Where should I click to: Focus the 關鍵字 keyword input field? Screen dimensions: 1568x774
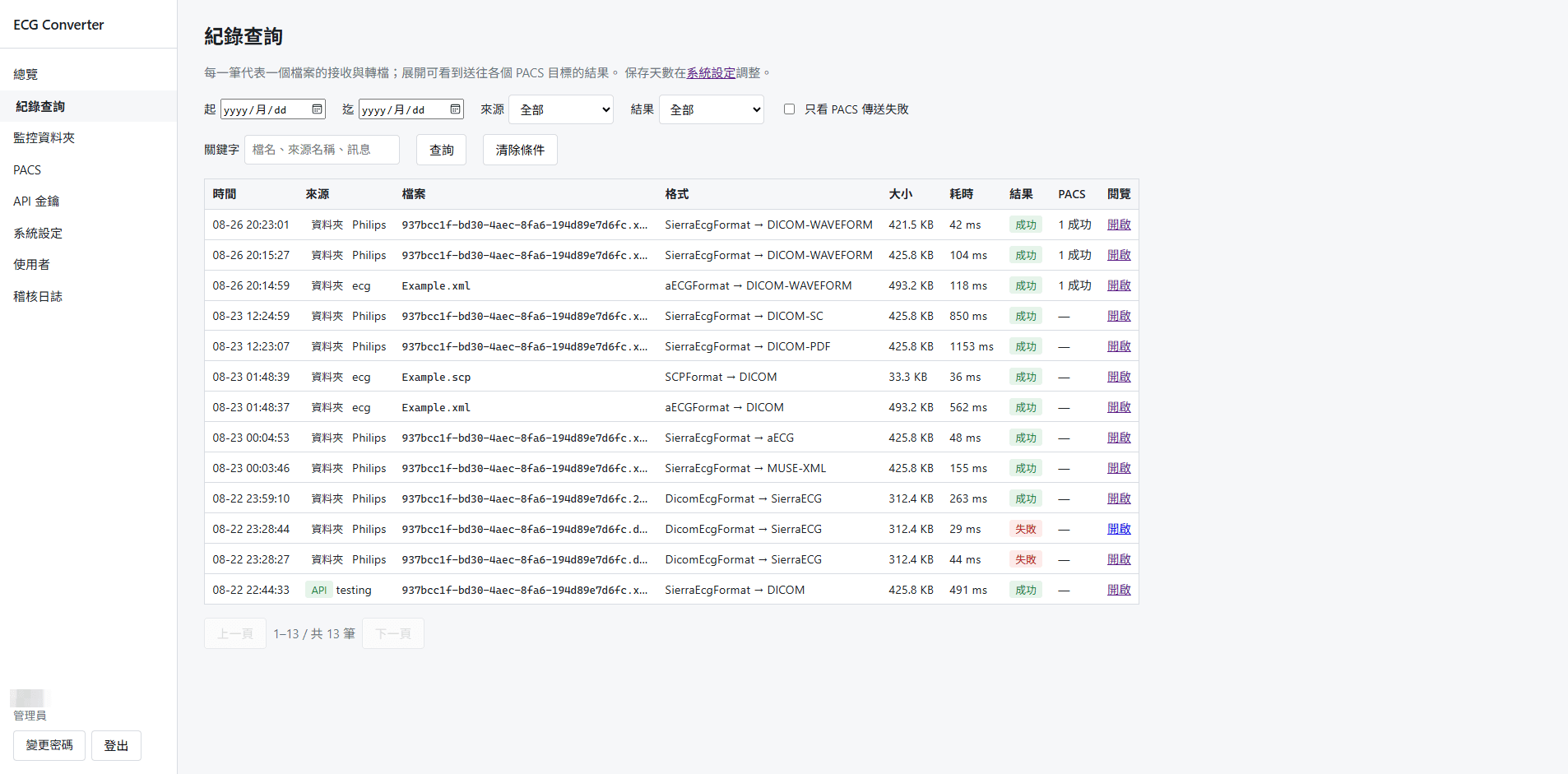tap(322, 150)
